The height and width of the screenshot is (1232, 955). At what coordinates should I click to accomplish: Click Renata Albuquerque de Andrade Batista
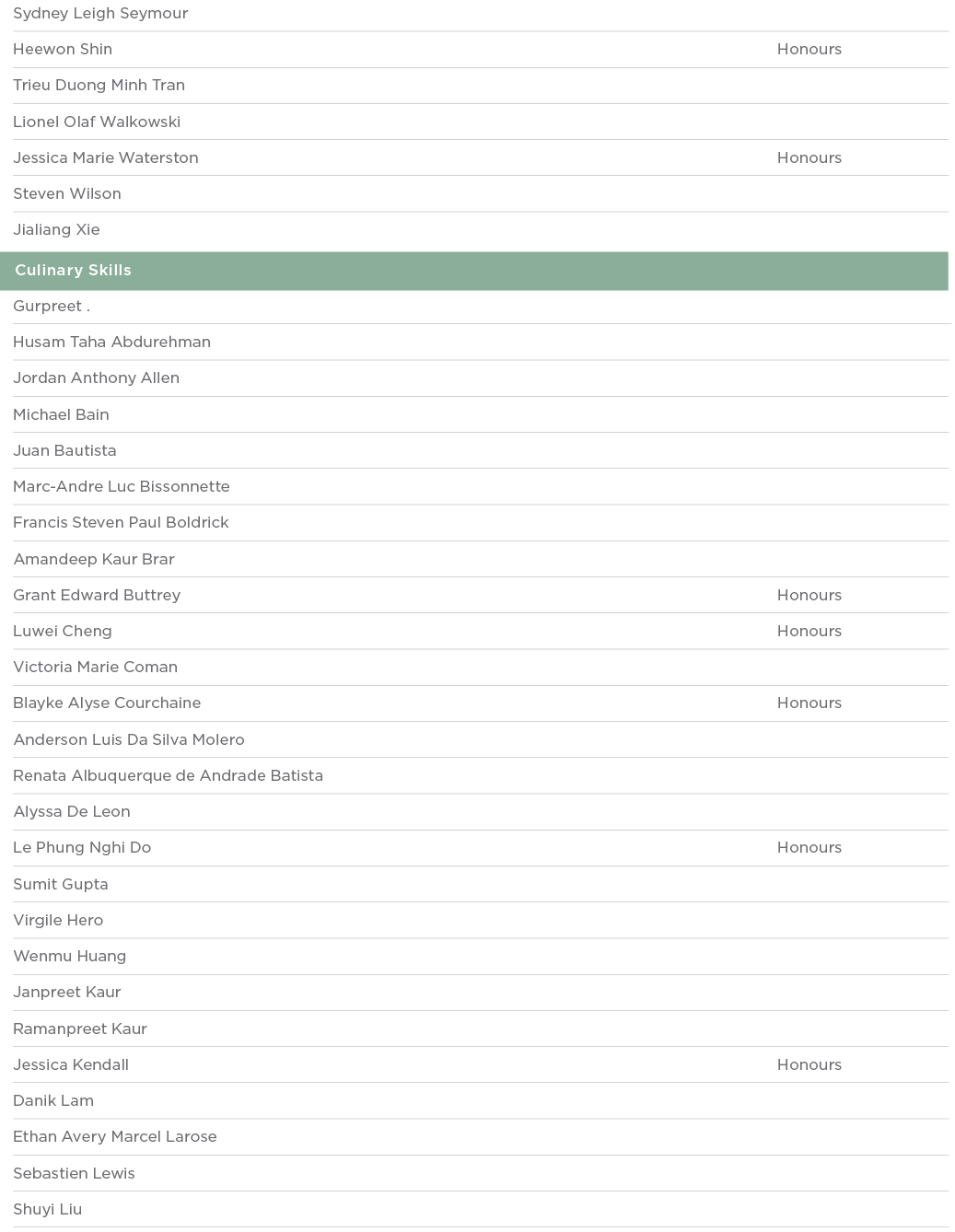(168, 776)
